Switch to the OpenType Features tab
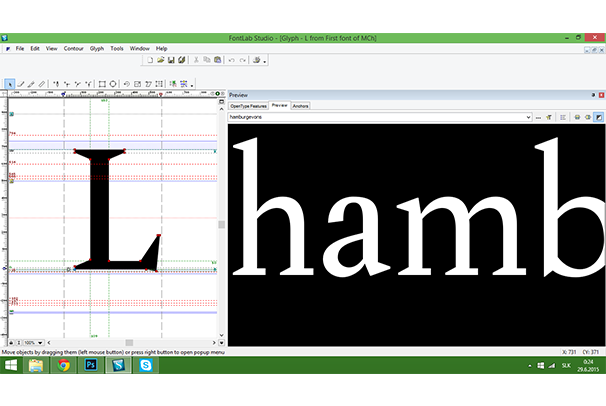The image size is (606, 406). click(248, 105)
